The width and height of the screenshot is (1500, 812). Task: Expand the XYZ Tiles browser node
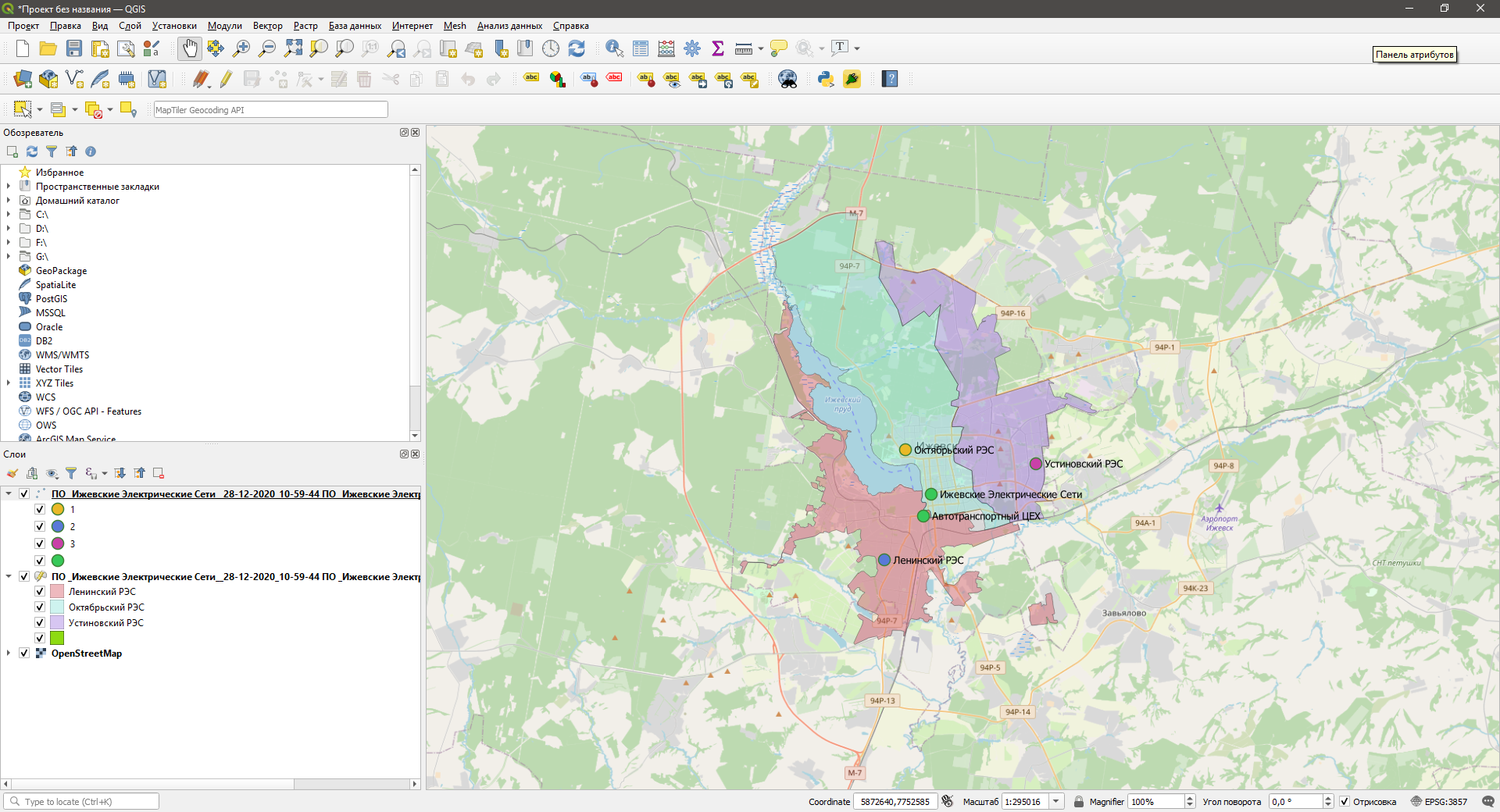(x=9, y=383)
